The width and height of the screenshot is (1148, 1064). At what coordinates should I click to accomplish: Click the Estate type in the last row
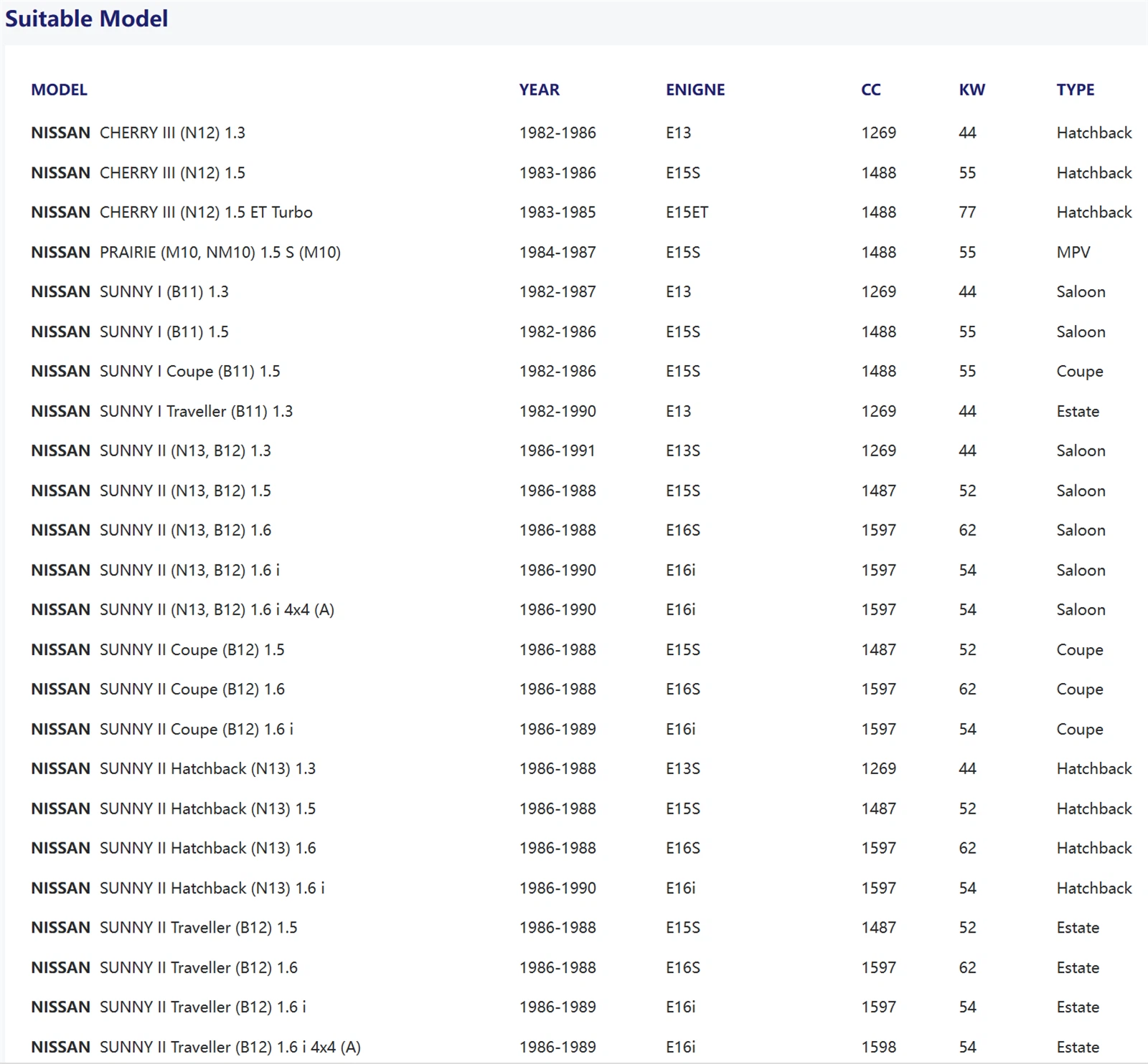pyautogui.click(x=1078, y=1047)
